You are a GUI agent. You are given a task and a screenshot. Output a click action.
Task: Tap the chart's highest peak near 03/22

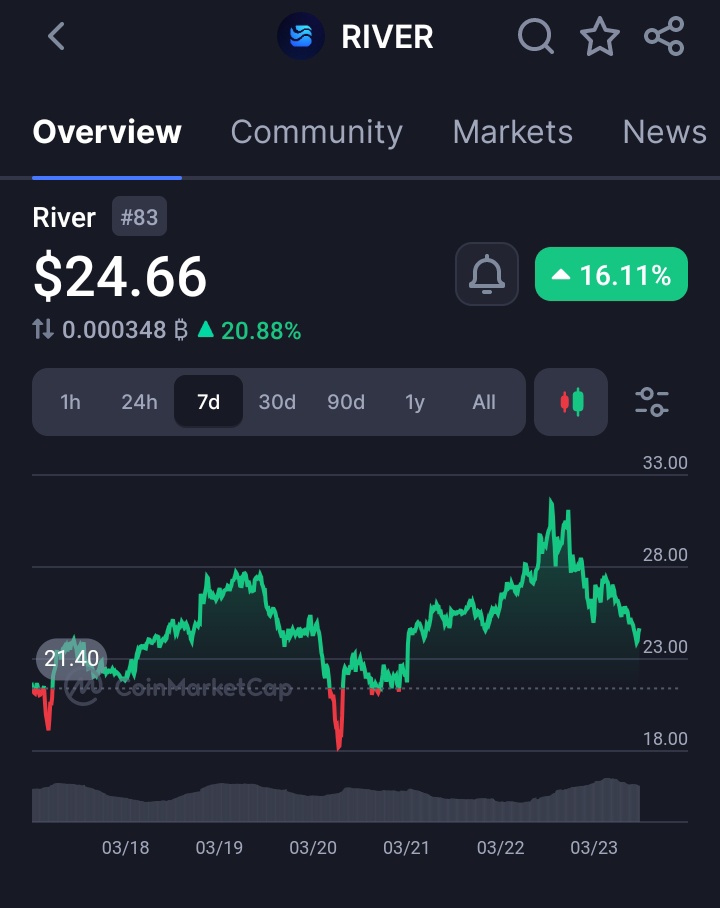551,501
